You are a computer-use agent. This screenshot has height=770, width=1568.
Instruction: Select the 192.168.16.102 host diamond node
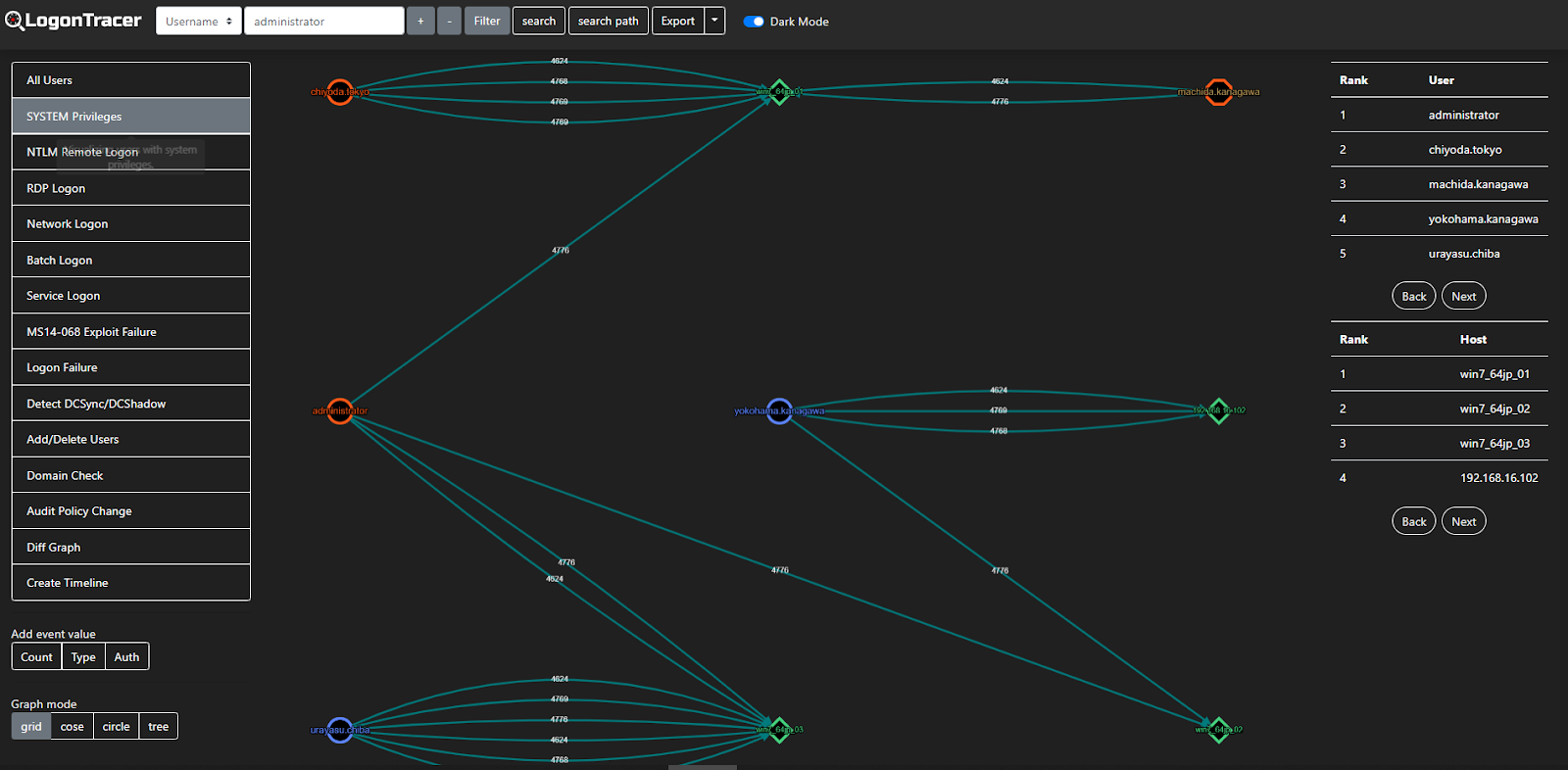click(1218, 411)
